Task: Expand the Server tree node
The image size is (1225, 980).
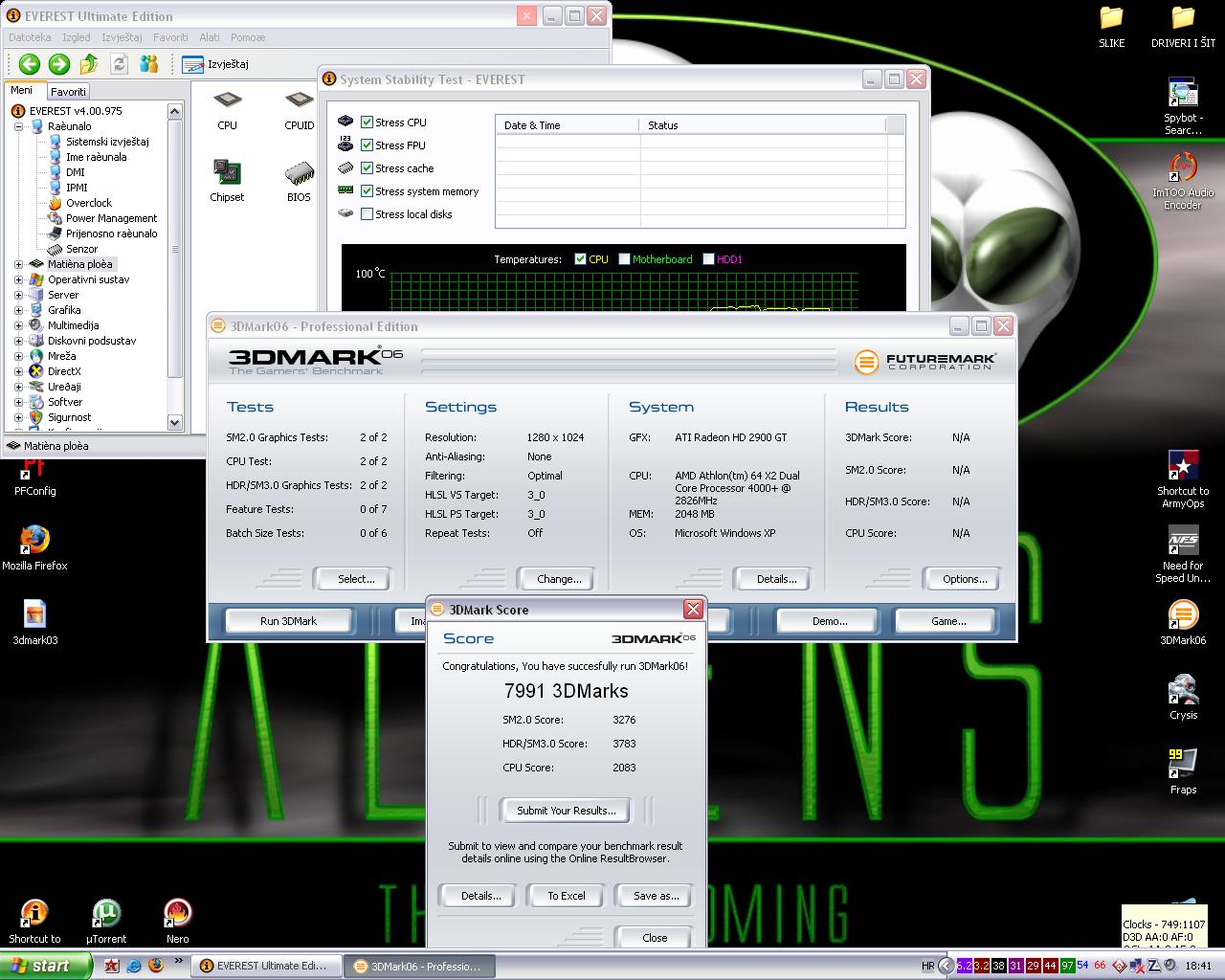Action: tap(18, 295)
